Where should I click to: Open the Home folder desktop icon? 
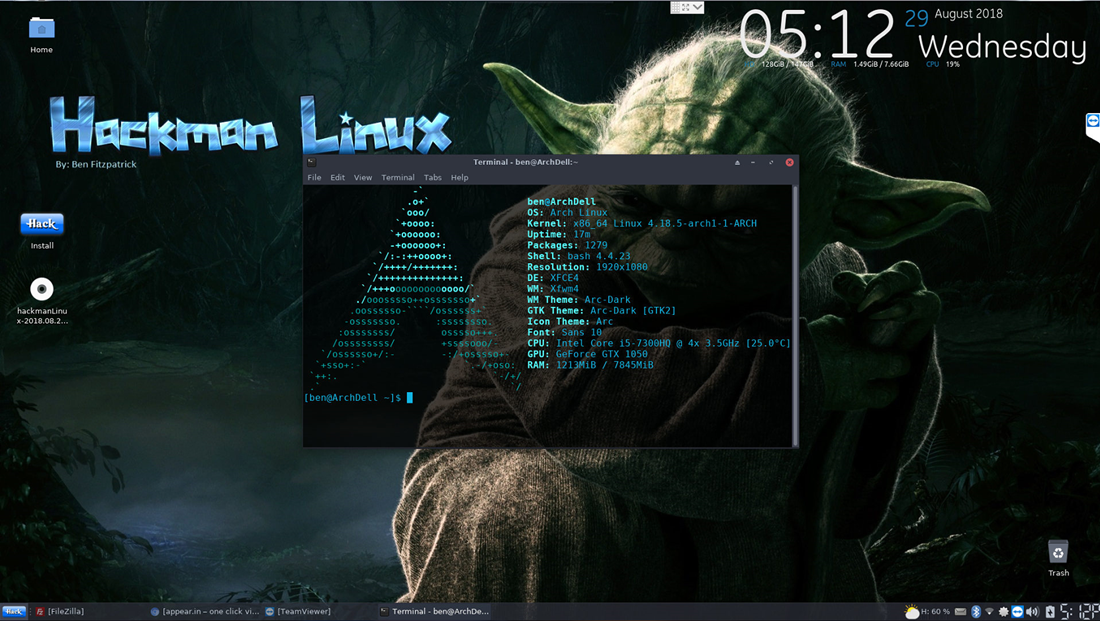click(41, 34)
